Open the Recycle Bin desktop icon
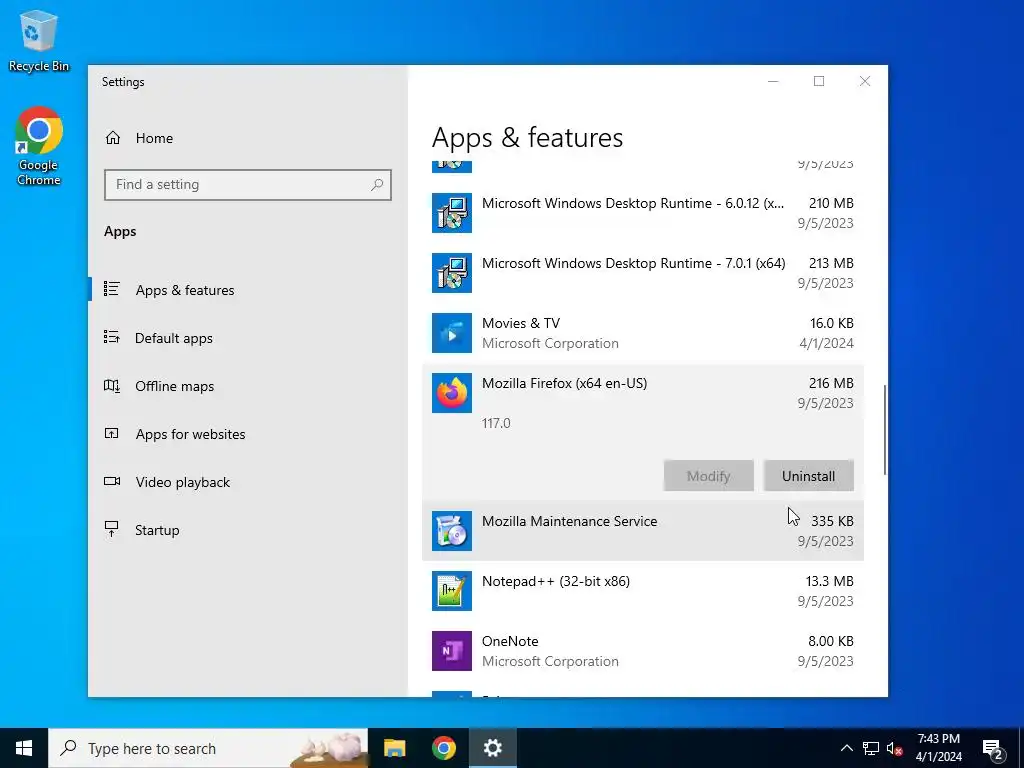 39,40
